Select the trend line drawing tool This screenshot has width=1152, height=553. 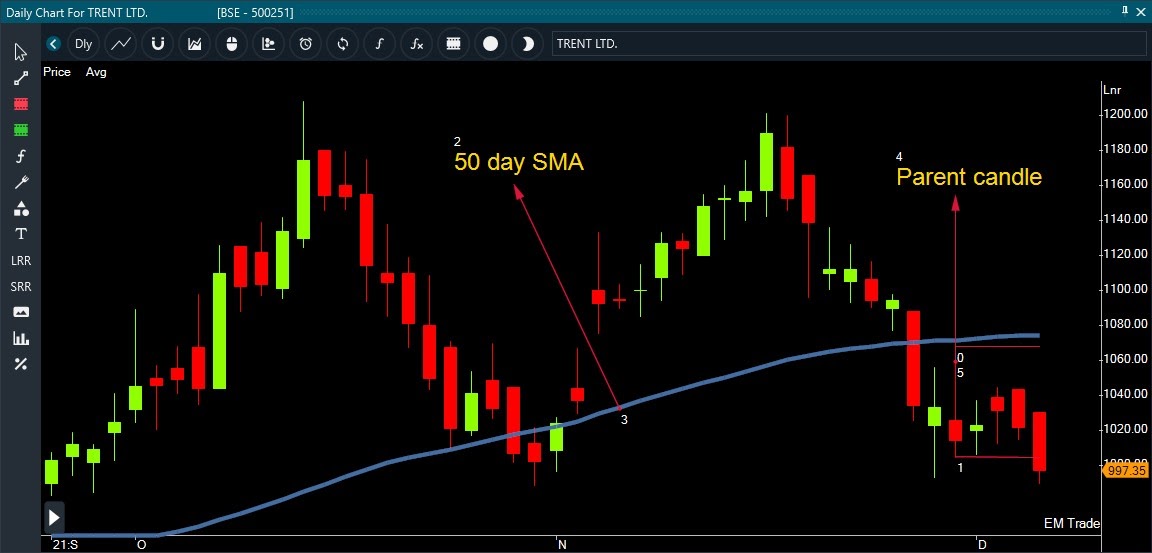[21, 79]
